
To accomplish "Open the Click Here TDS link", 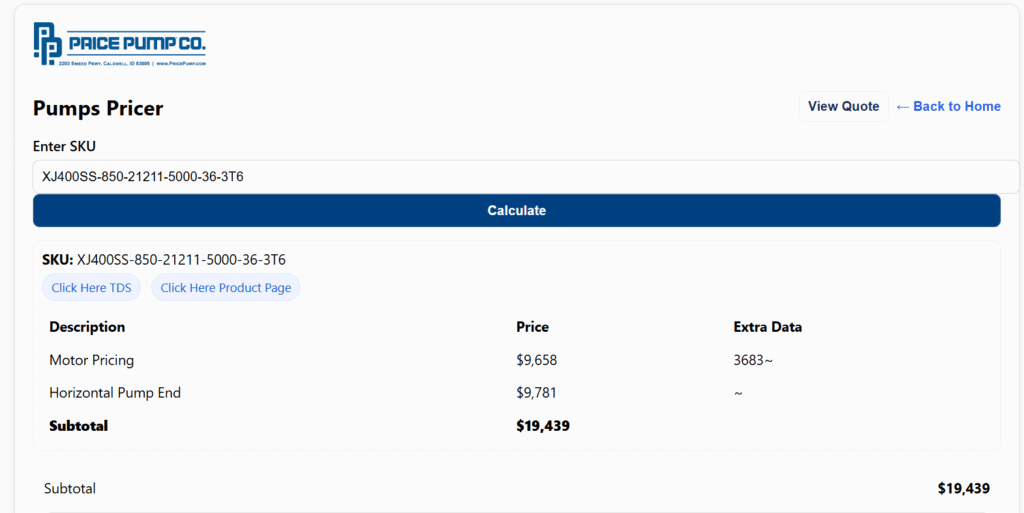I will click(91, 288).
